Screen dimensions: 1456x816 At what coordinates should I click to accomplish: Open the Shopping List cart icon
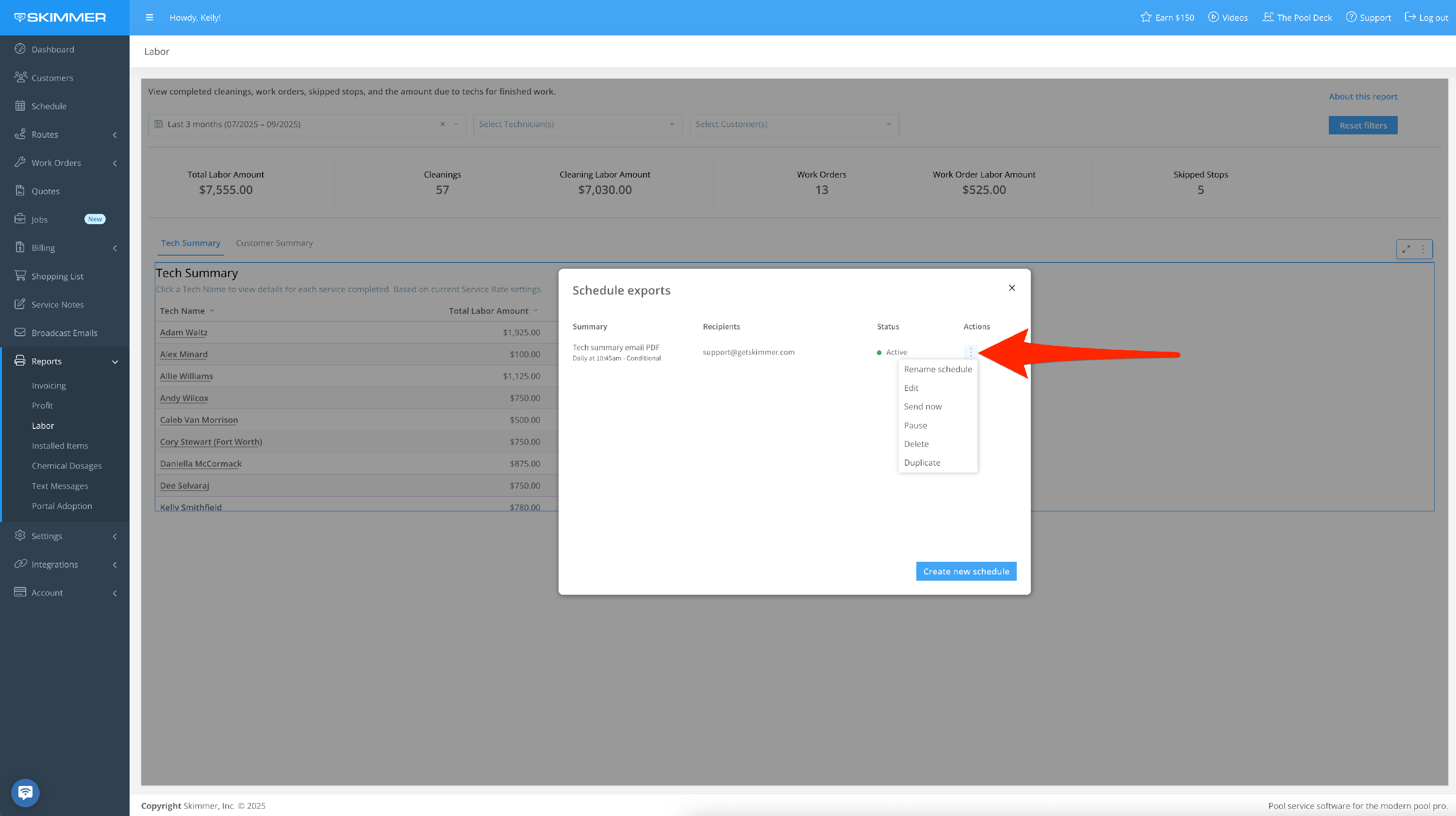20,276
